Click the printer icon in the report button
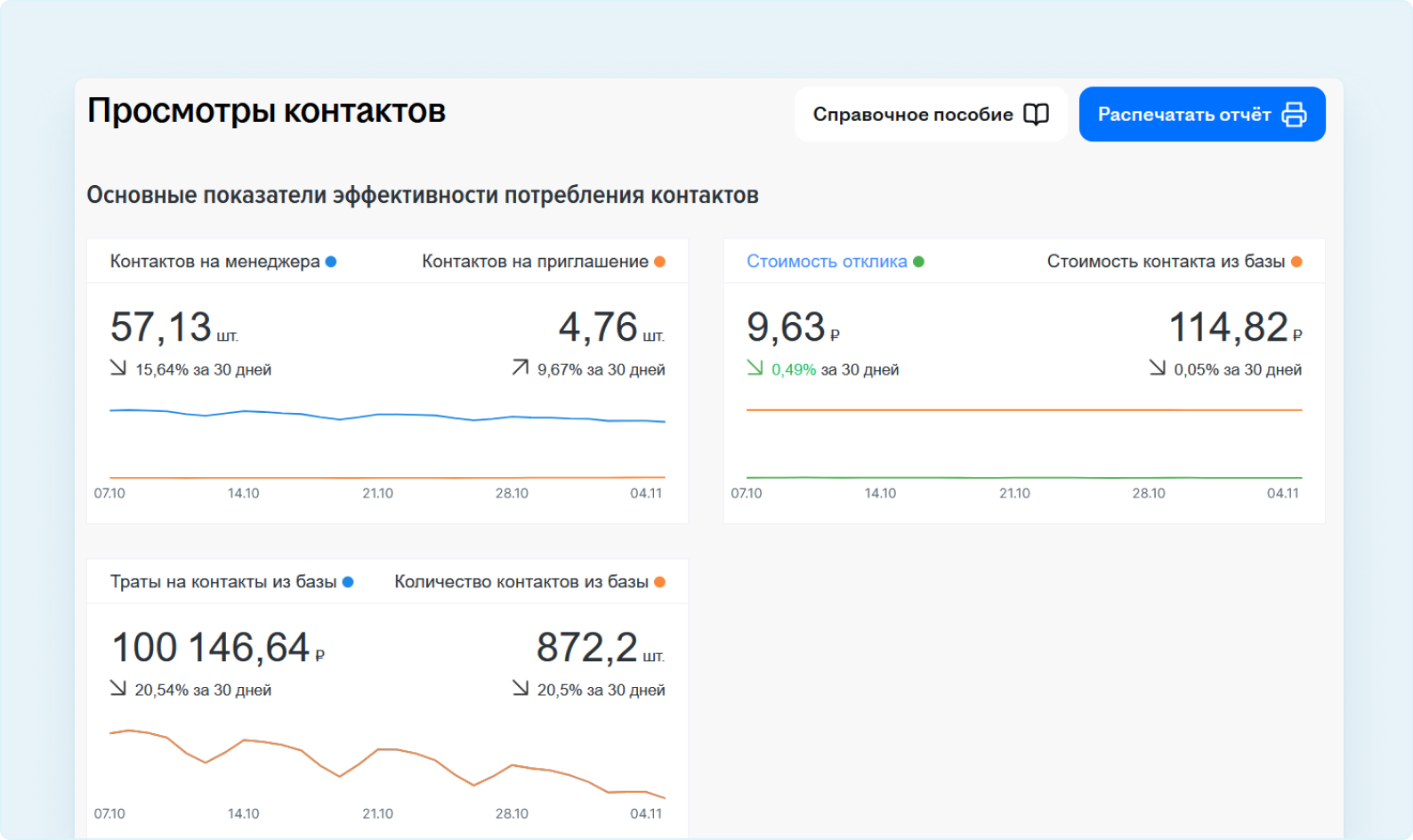 coord(1294,115)
